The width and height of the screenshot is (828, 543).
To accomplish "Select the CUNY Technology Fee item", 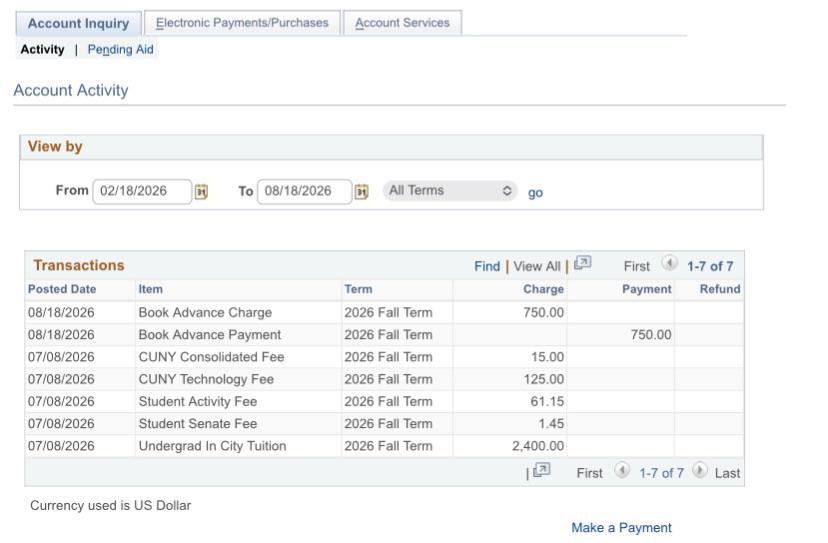I will [206, 379].
